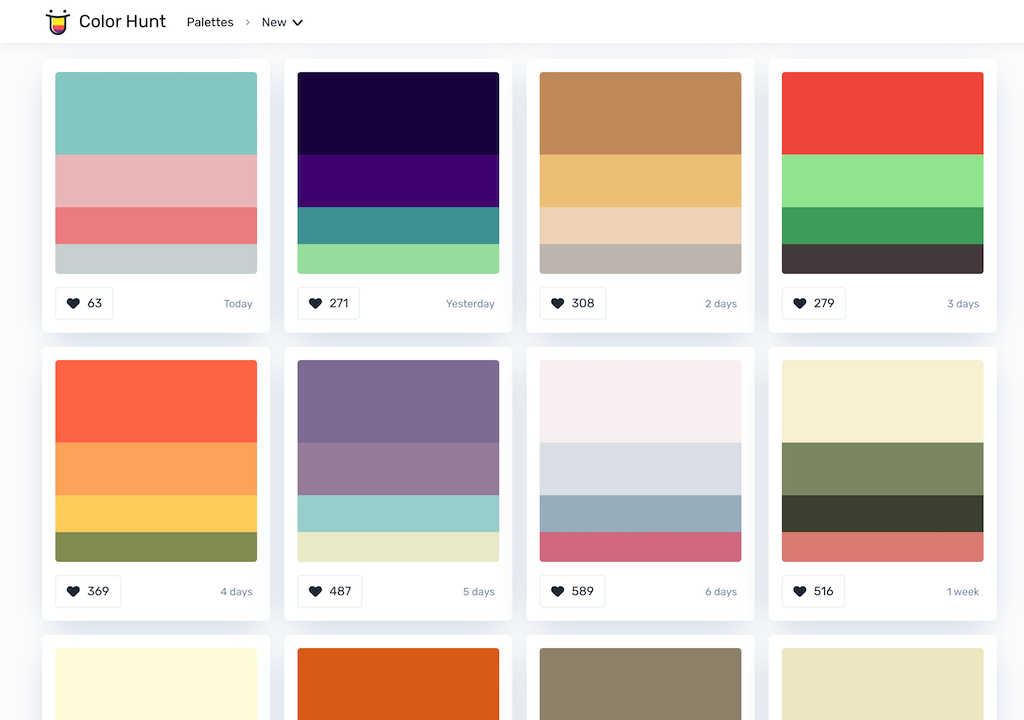The width and height of the screenshot is (1024, 720).
Task: Select the pale pink swatch in the 6 days palette
Action: tap(641, 402)
